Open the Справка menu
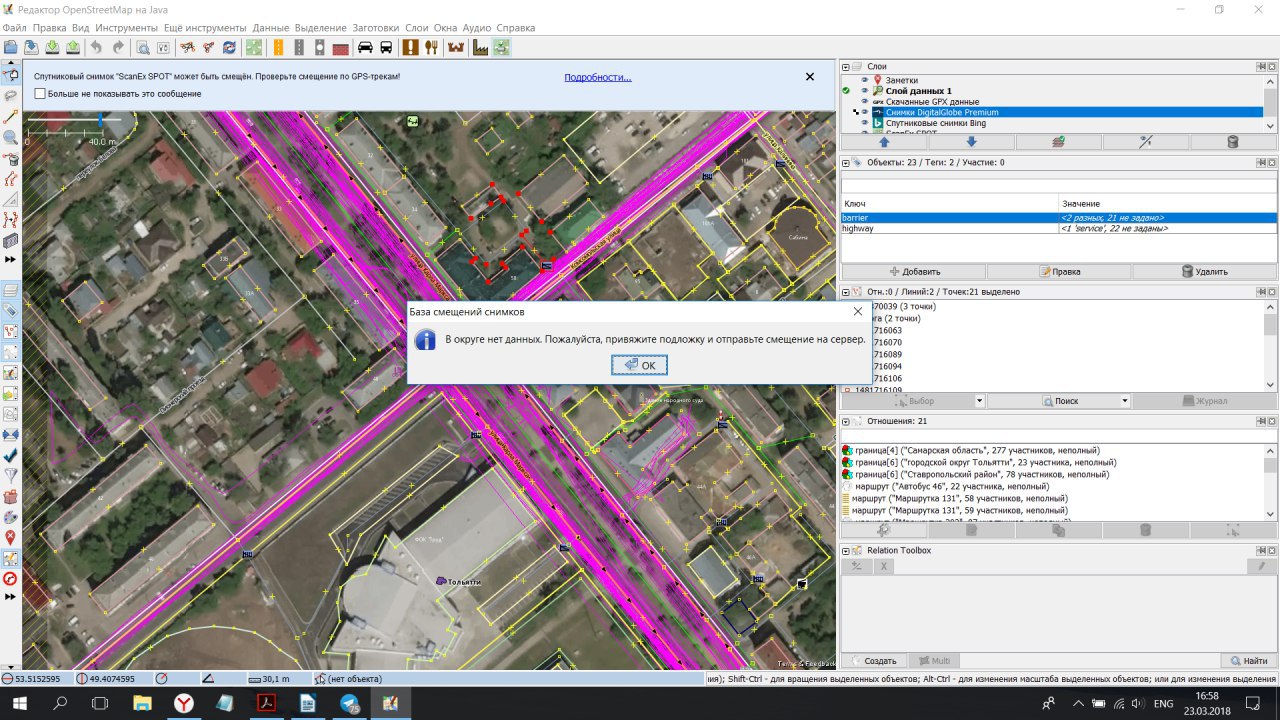This screenshot has width=1280, height=720. point(516,28)
